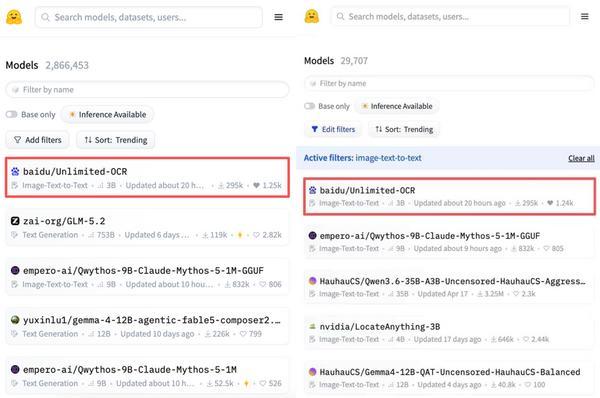Click the zai-org avatar icon
Viewport: 600px width, 398px height.
[15, 221]
